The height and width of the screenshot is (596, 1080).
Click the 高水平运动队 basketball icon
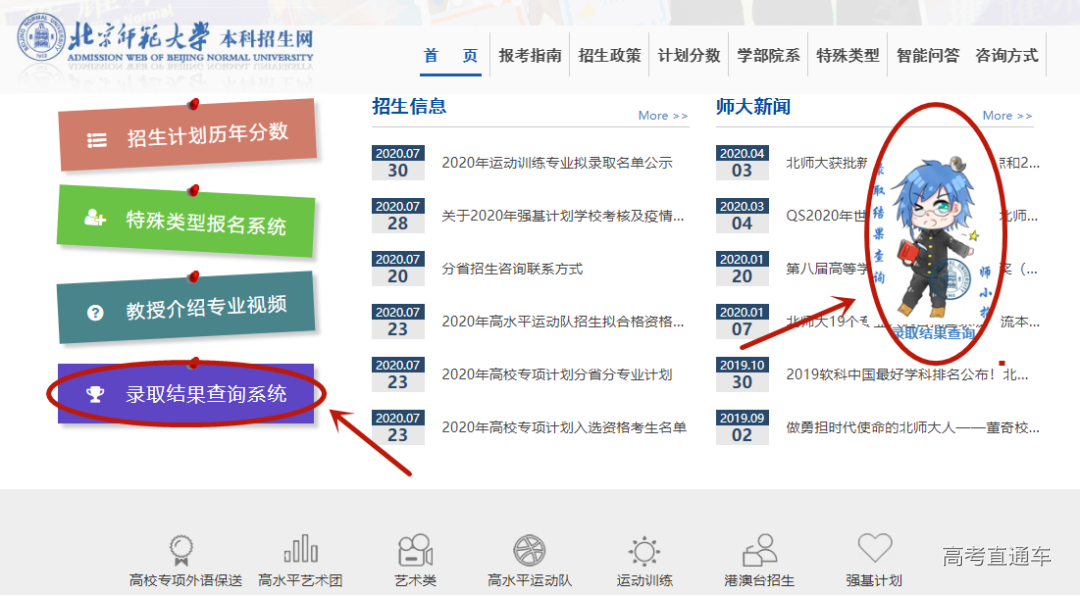[x=529, y=550]
